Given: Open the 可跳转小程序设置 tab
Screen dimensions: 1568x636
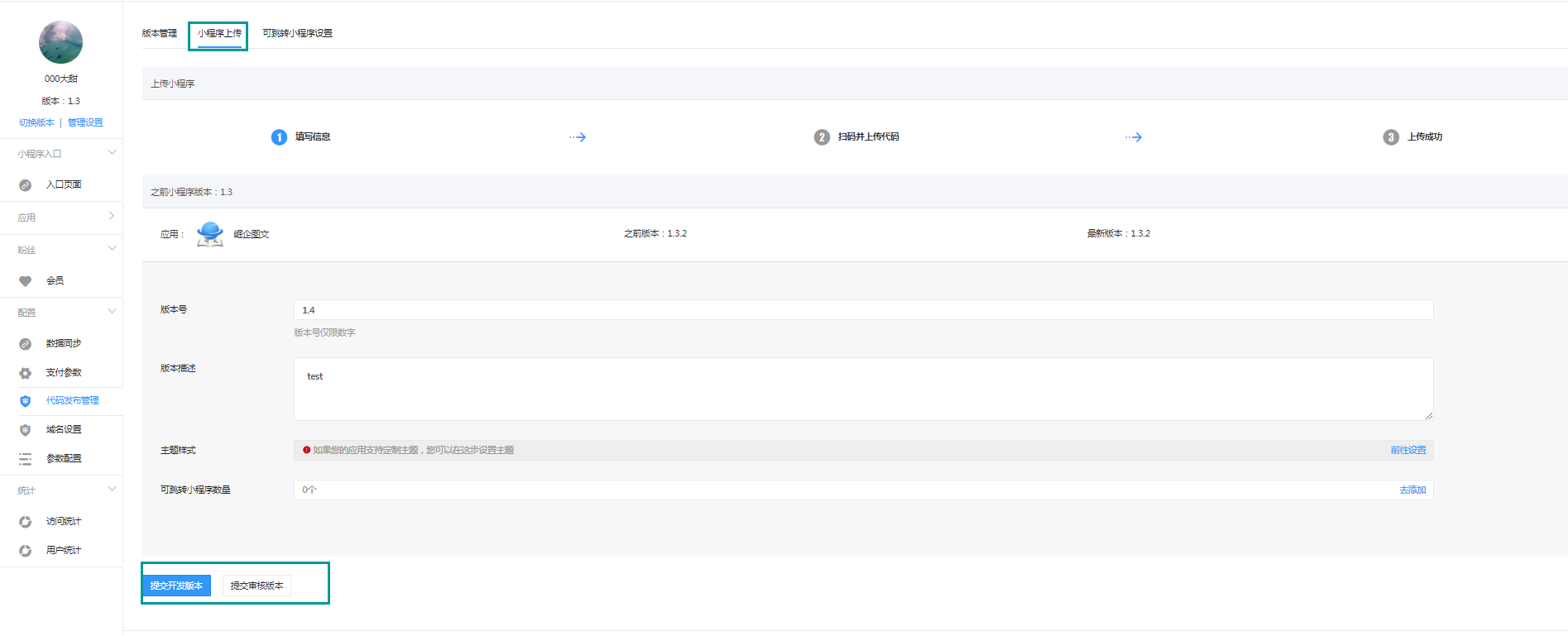Looking at the screenshot, I should tap(298, 33).
